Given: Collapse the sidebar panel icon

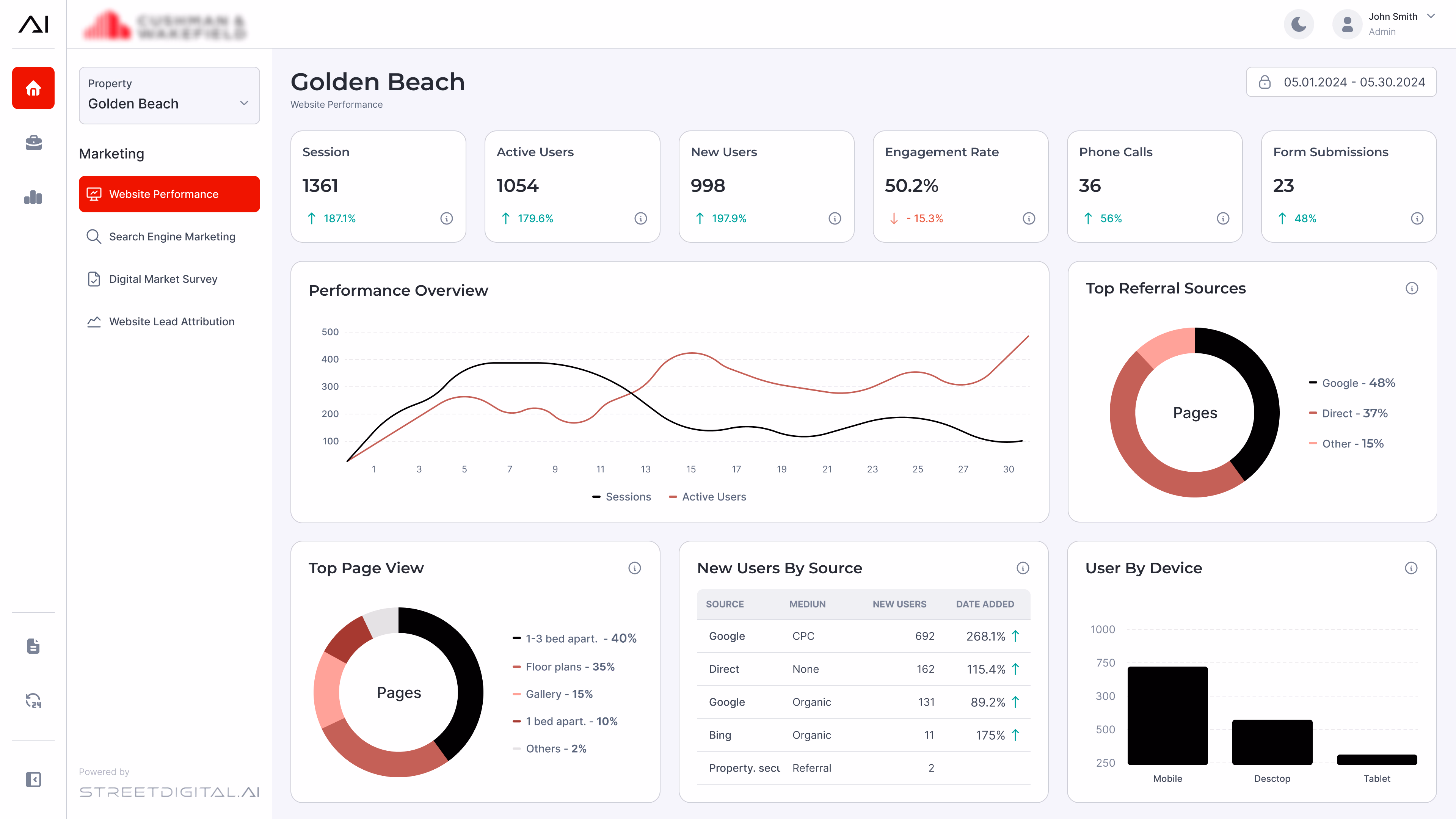Looking at the screenshot, I should (x=33, y=780).
